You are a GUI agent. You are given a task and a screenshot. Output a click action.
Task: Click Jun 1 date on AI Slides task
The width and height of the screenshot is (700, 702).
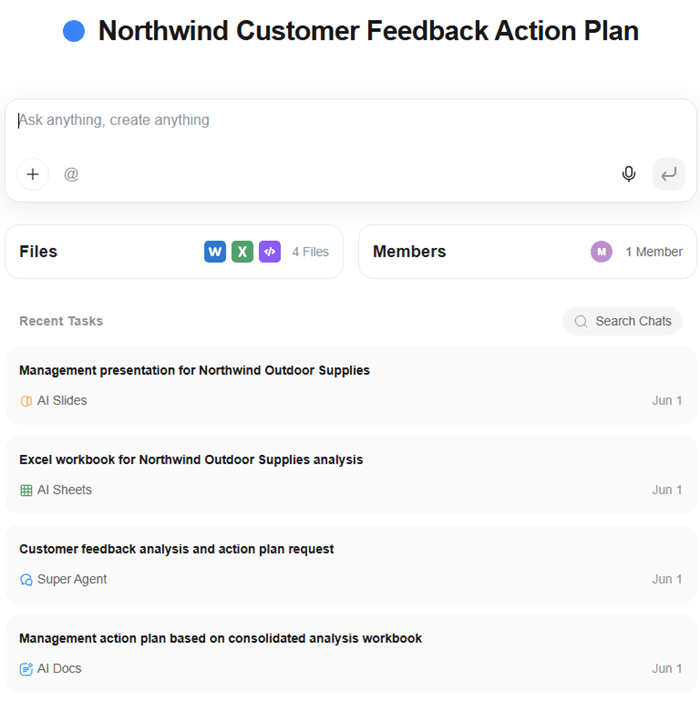coord(667,400)
